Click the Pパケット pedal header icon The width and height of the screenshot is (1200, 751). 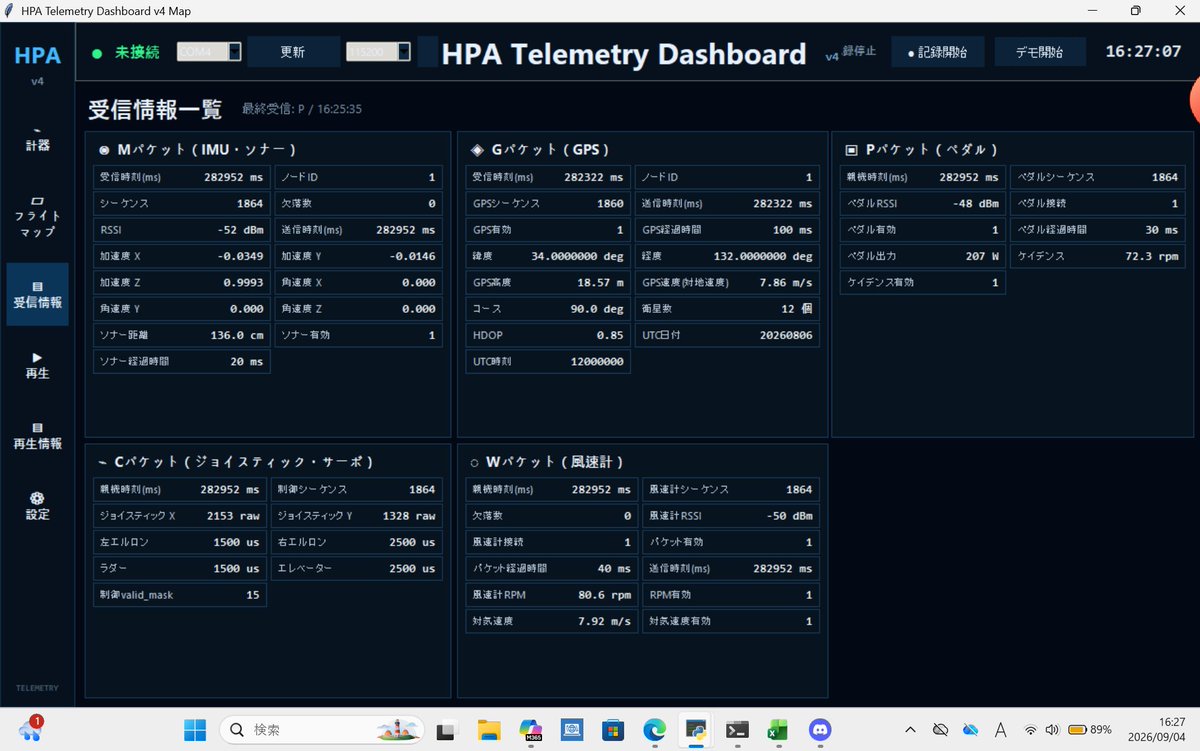point(851,150)
